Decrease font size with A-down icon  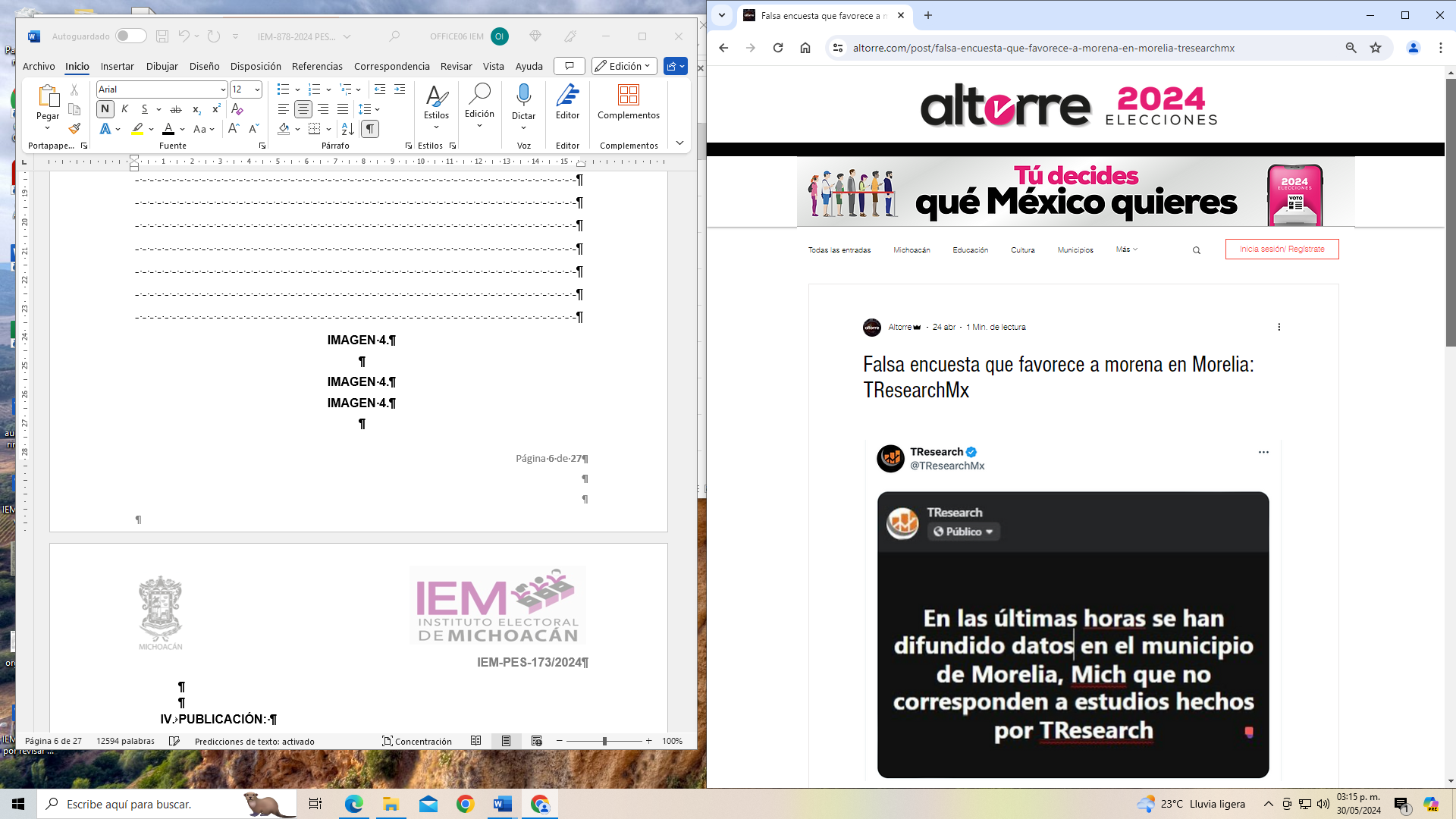(254, 129)
